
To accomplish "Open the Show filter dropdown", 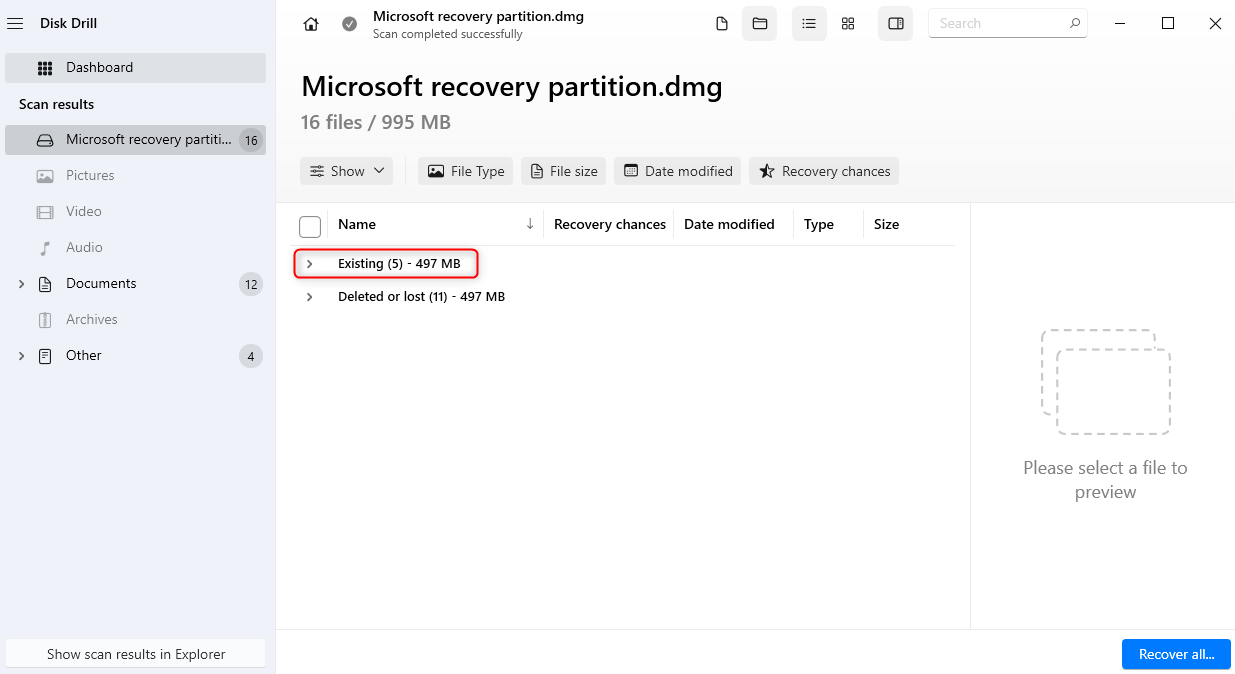I will click(346, 171).
